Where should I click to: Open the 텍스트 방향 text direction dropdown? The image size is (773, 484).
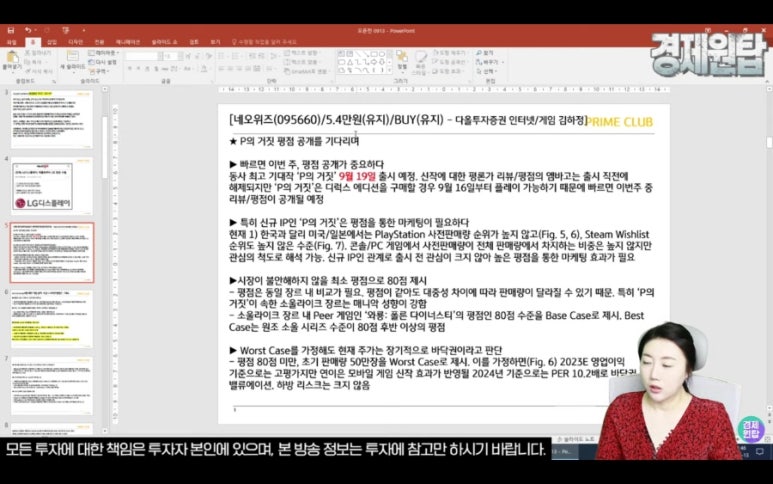(302, 53)
